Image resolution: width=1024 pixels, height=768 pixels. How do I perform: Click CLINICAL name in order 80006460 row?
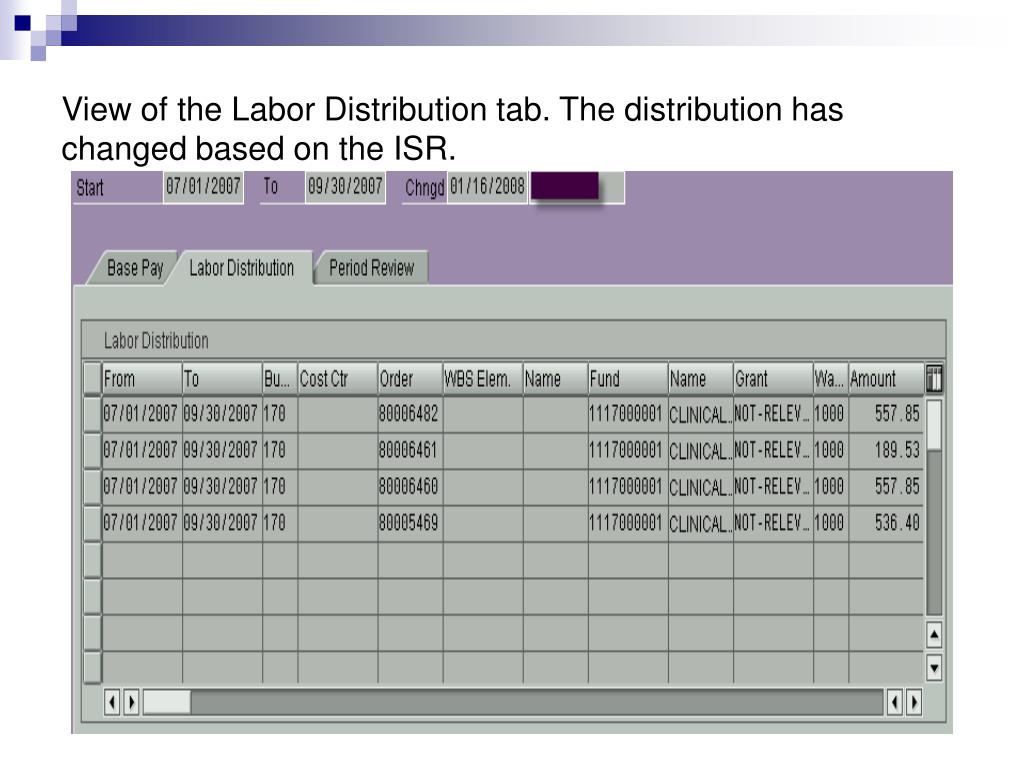pos(701,487)
